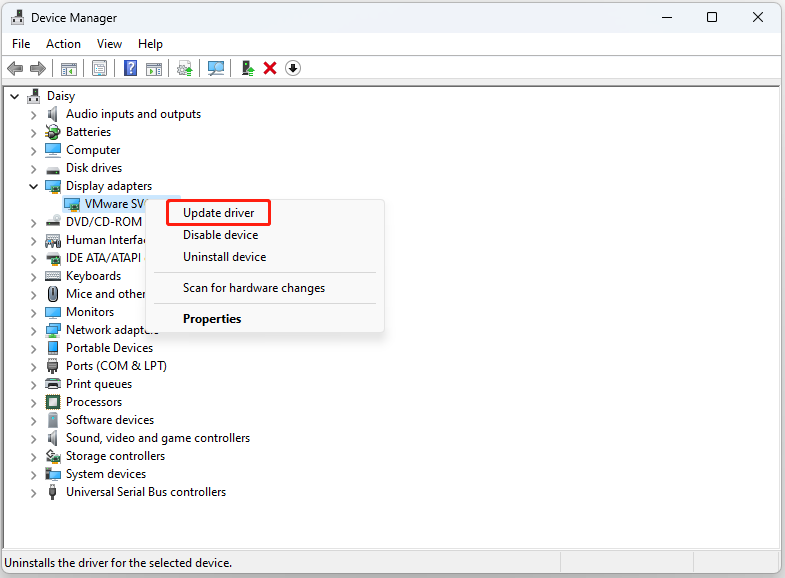The width and height of the screenshot is (785, 578).
Task: Choose Update driver from context menu
Action: [x=218, y=213]
